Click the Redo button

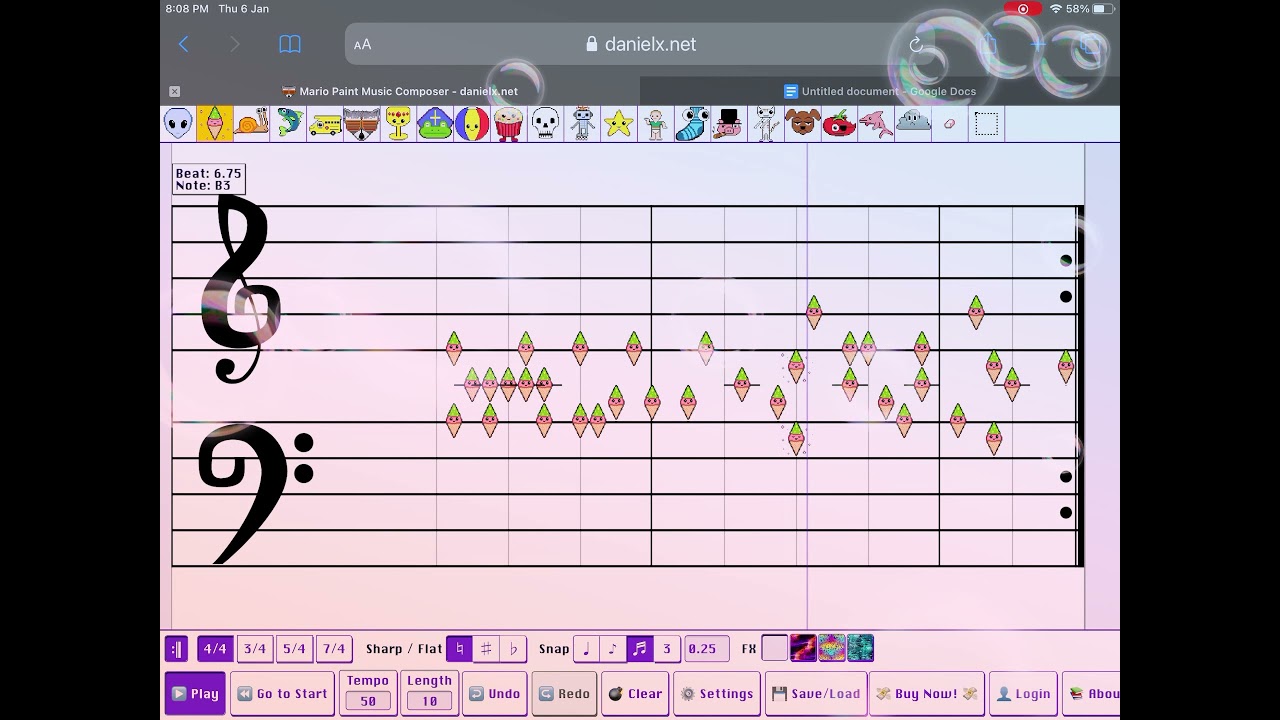(x=564, y=694)
